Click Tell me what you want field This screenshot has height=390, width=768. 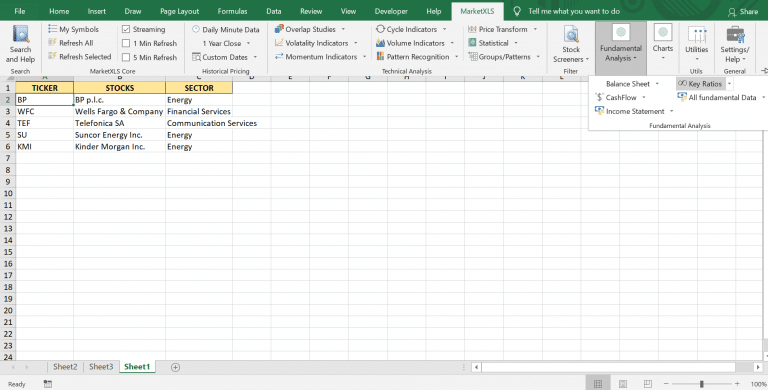tap(574, 11)
